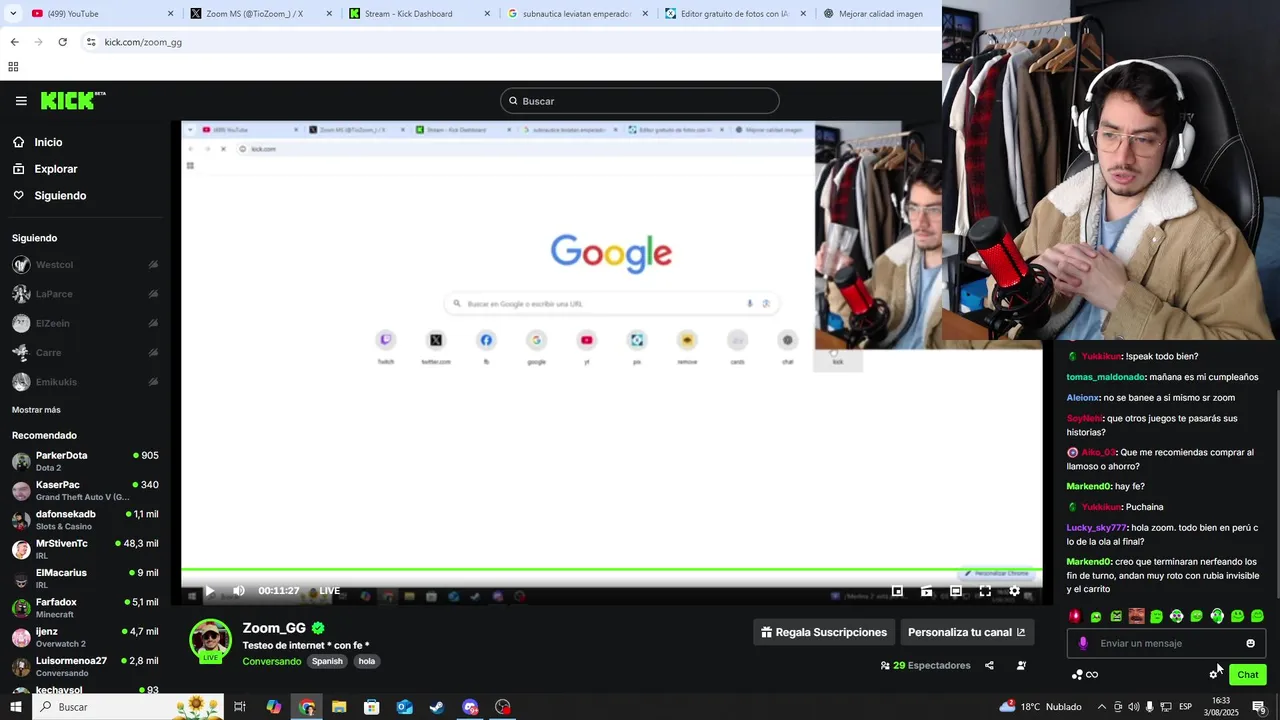
Task: Open Explorar in the sidebar
Action: [x=55, y=169]
